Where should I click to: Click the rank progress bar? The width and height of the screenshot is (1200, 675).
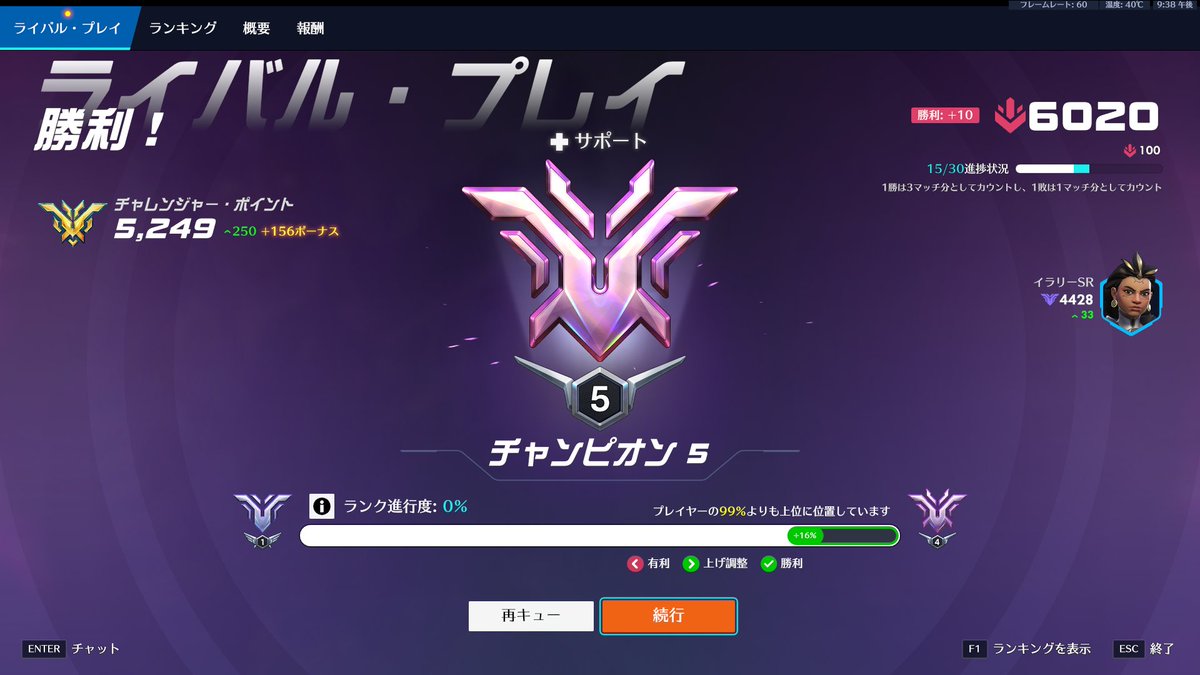click(599, 536)
